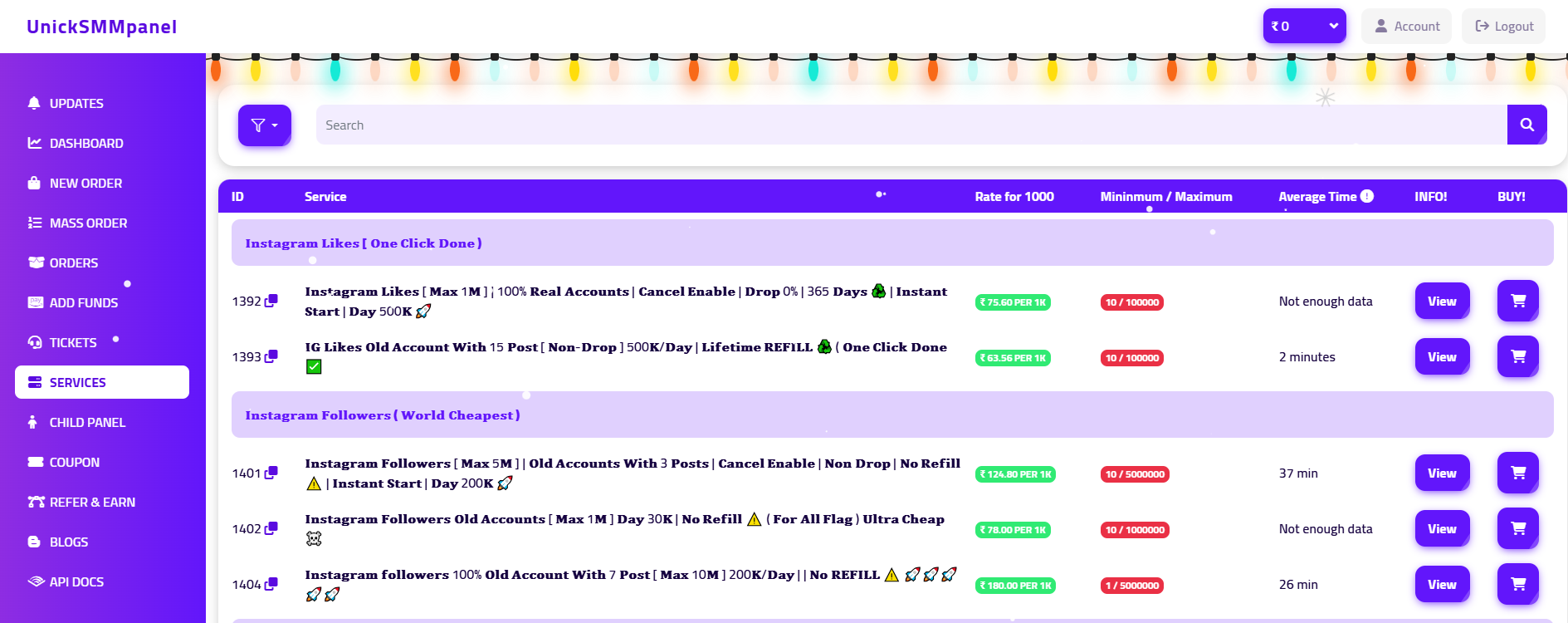Viewport: 1568px width, 623px height.
Task: Open New Order from sidebar
Action: click(85, 183)
